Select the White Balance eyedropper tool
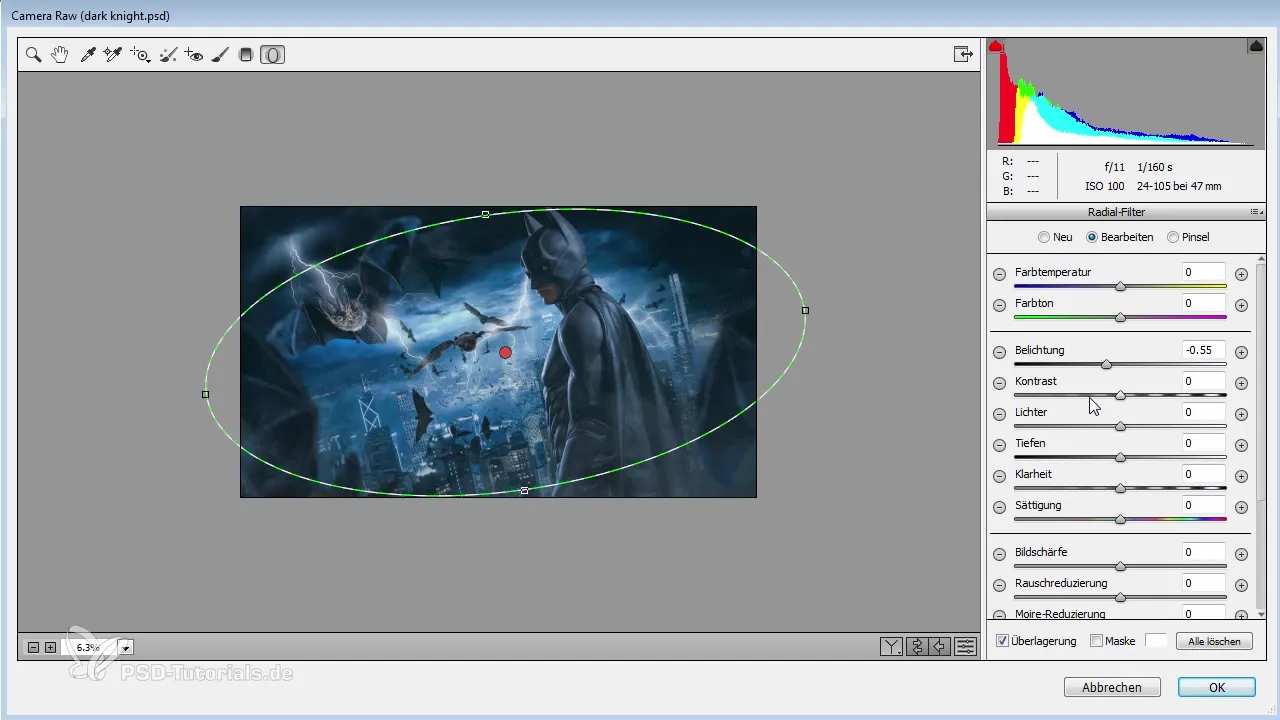Viewport: 1280px width, 720px height. (x=87, y=55)
